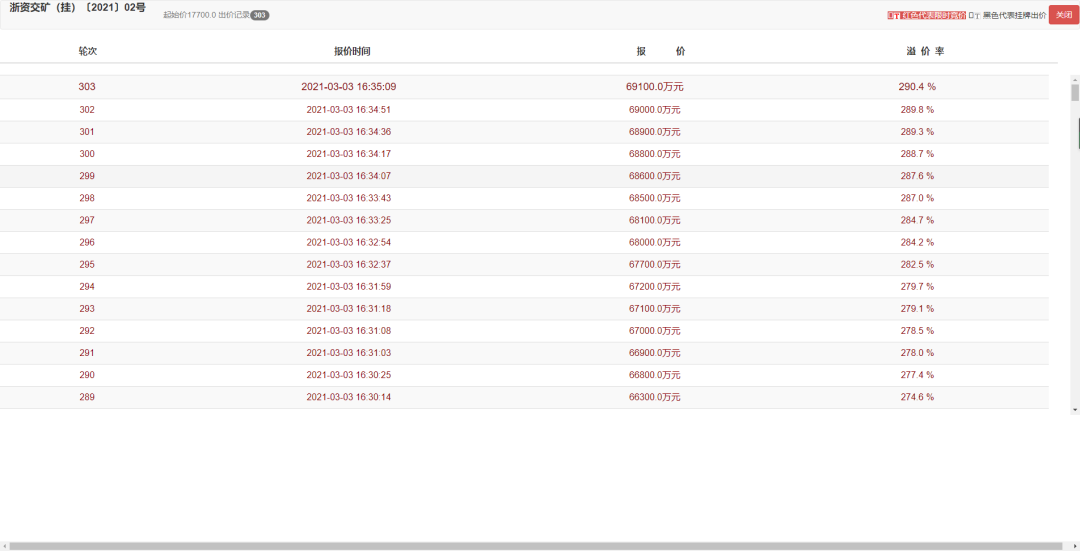Click the time 2021-03-03 16:31:18
This screenshot has width=1080, height=551.
click(349, 308)
